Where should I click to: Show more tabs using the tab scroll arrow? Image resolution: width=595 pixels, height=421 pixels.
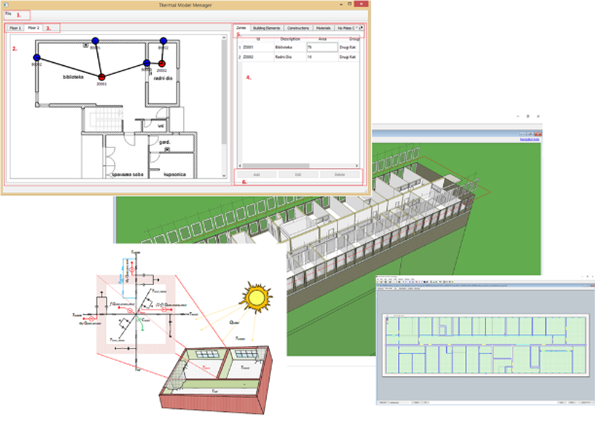362,28
